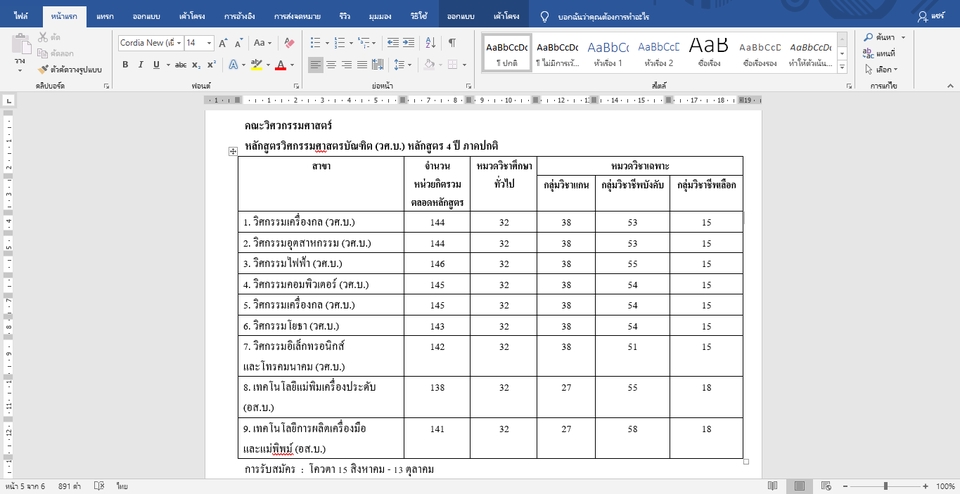
Task: Select 'ชื่อเรื่องรอง' Subtitle style
Action: (760, 53)
